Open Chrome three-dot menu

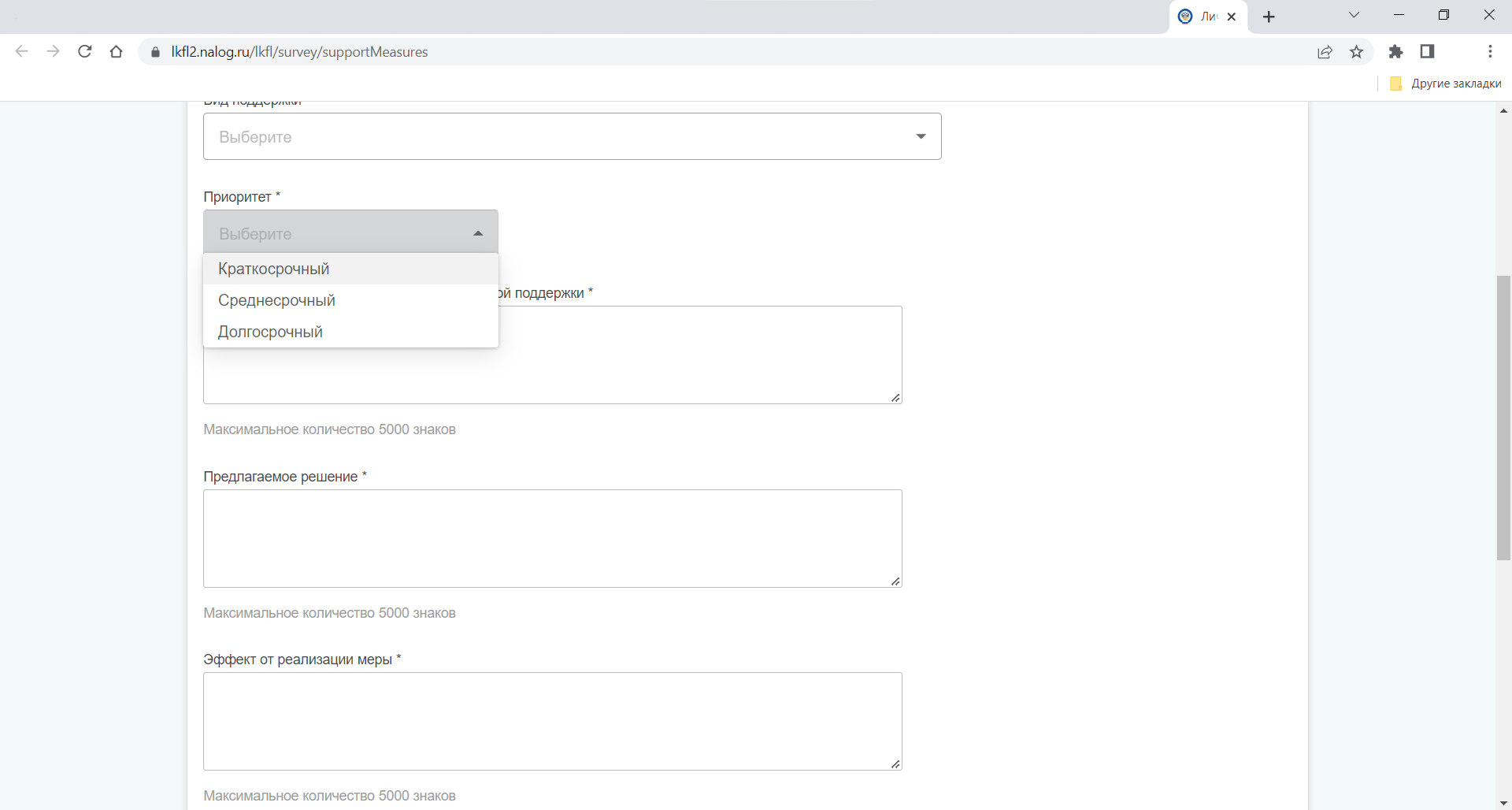1490,52
